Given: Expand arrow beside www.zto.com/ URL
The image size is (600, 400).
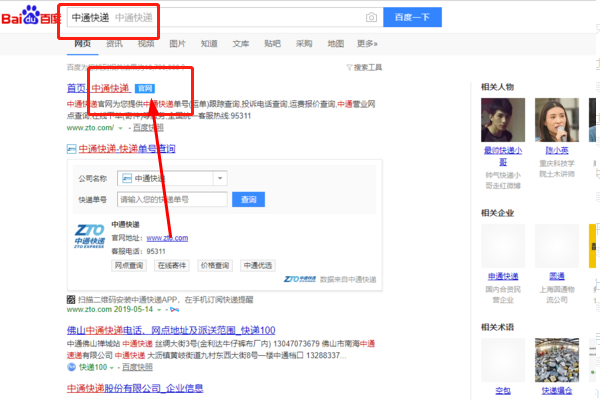Looking at the screenshot, I should click(121, 128).
